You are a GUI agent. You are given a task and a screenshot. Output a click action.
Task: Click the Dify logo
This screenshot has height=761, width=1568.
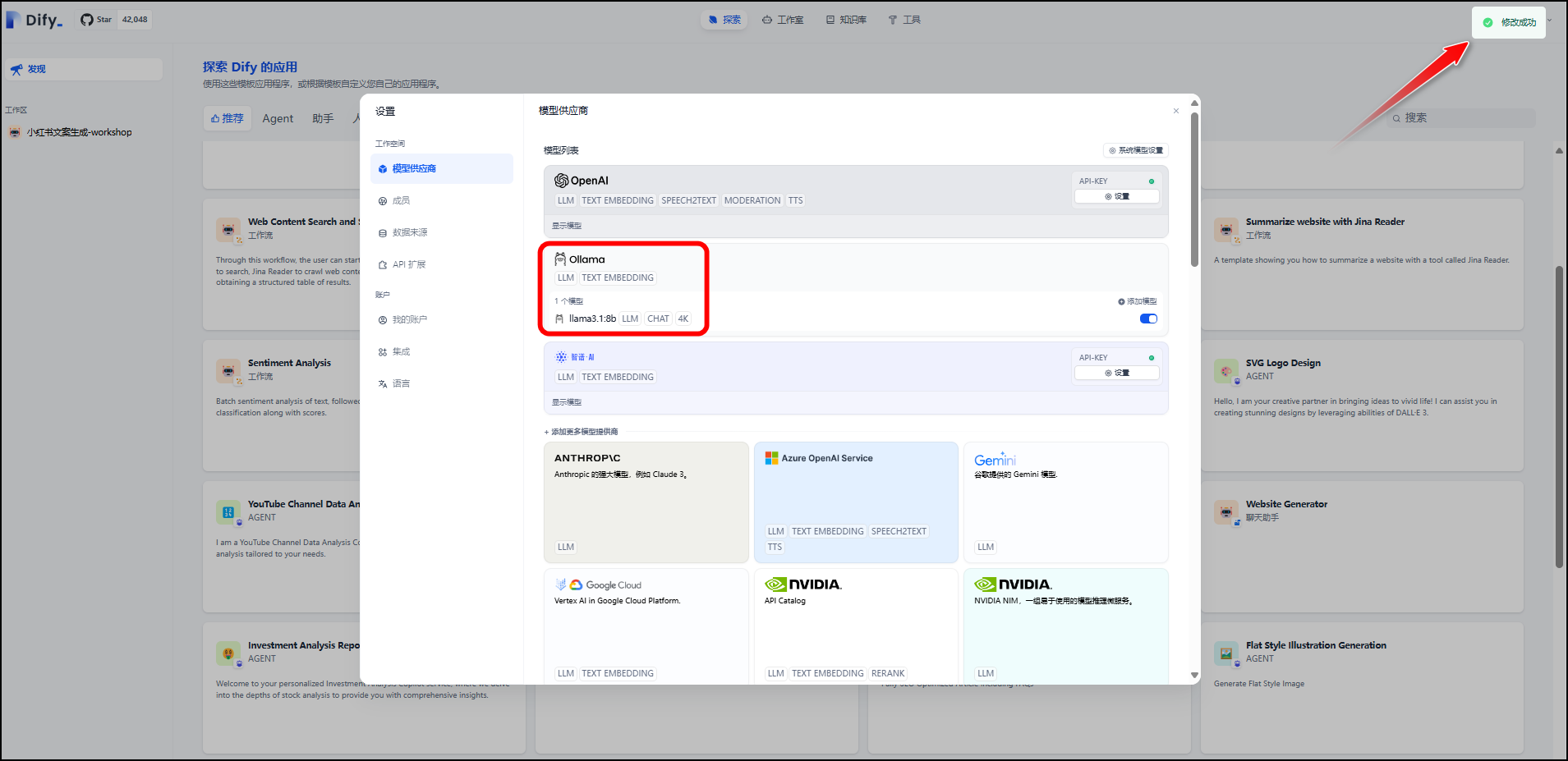34,20
